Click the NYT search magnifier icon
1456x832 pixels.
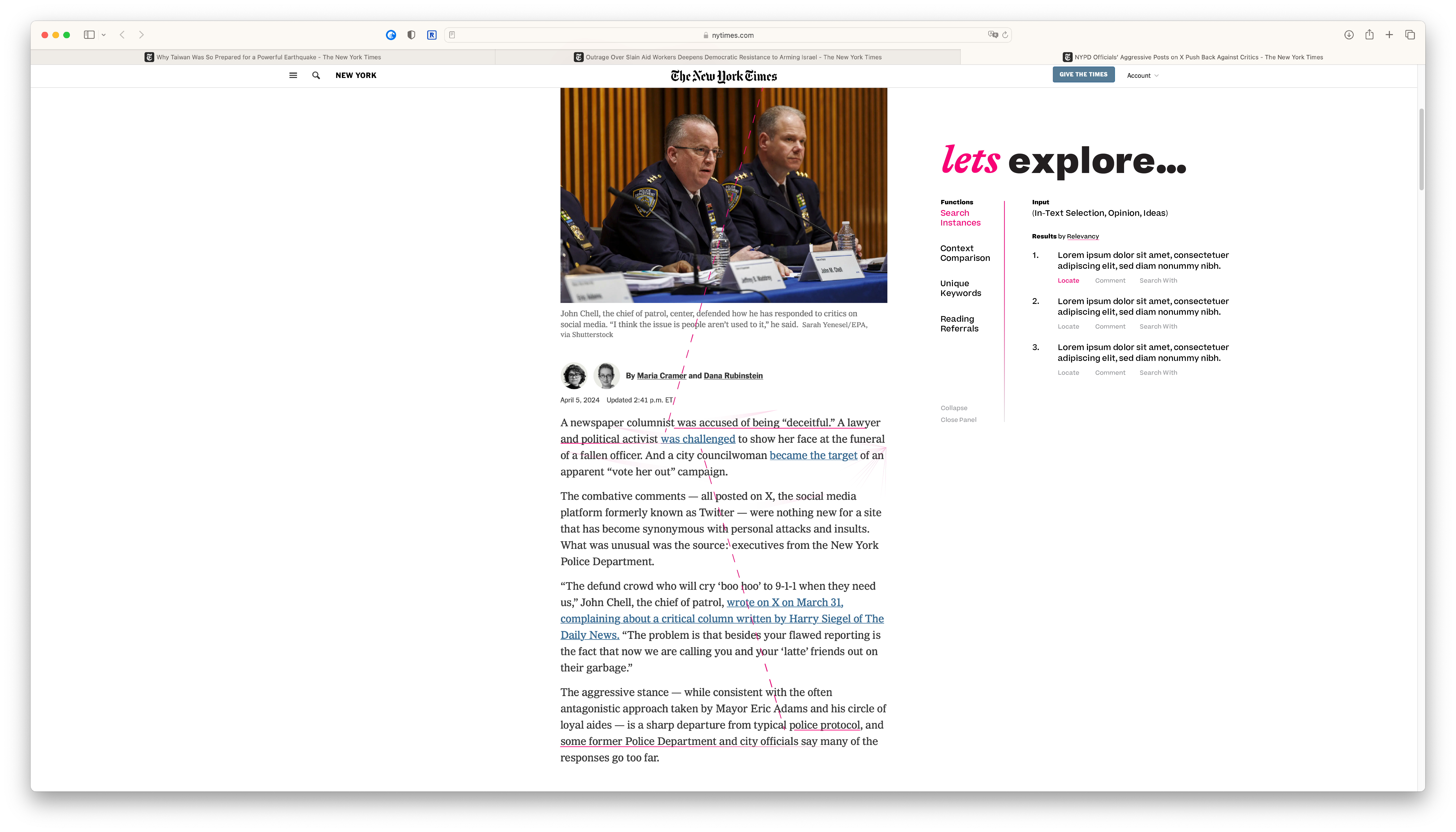point(316,75)
